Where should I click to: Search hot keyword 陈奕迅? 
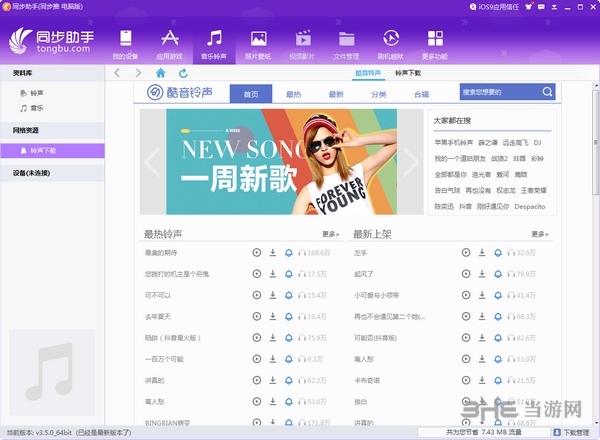point(444,207)
